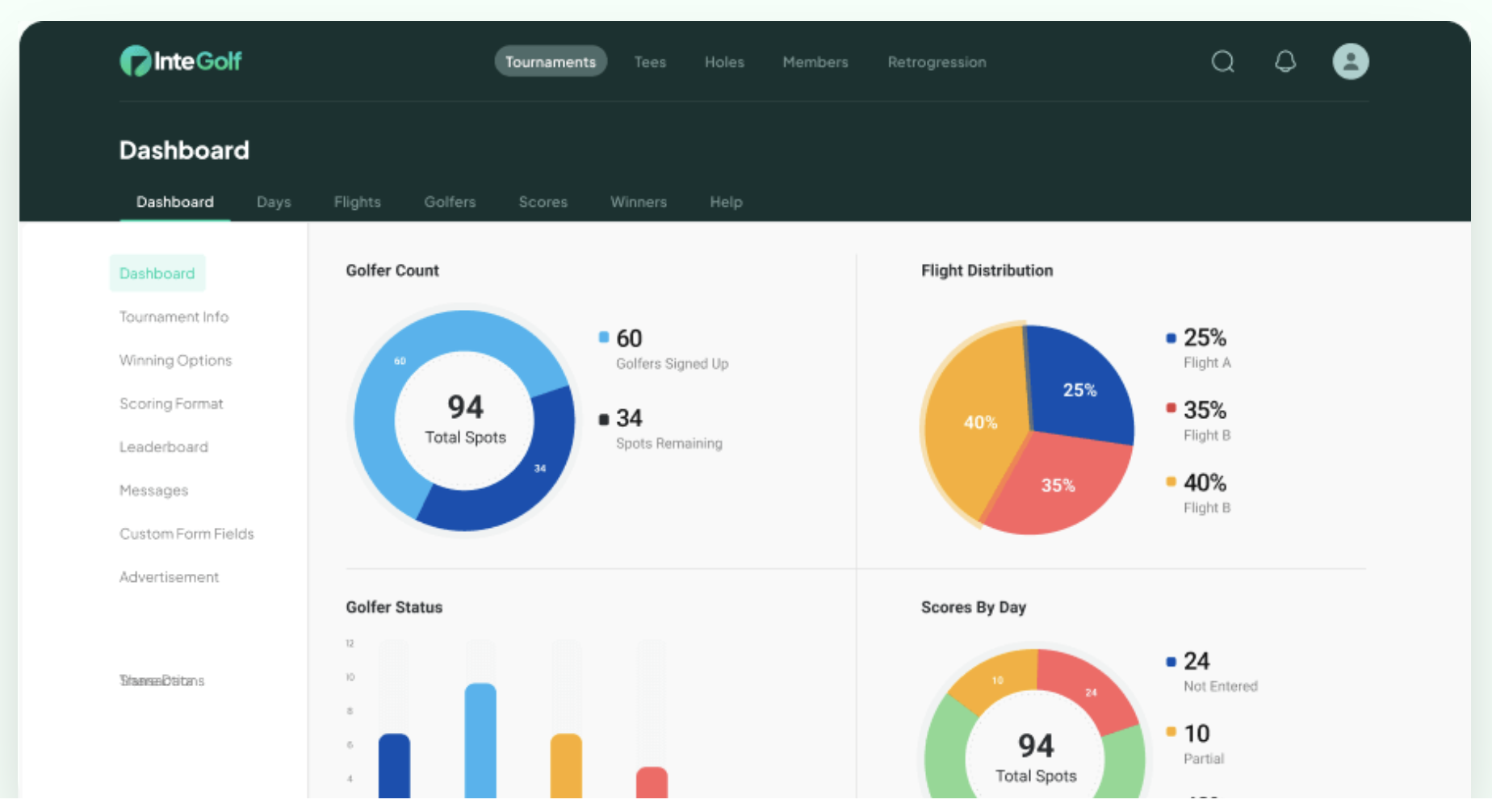Image resolution: width=1492 pixels, height=812 pixels.
Task: Select Dashboard in the sidebar
Action: [x=157, y=274]
